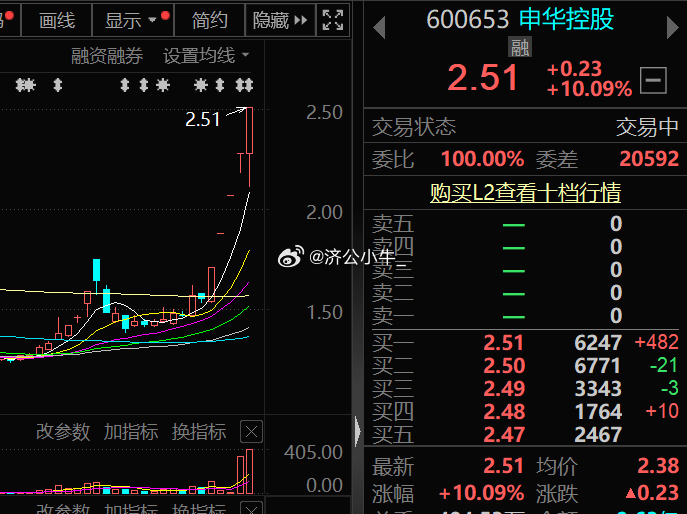Click the minus icon beside price change

point(654,79)
